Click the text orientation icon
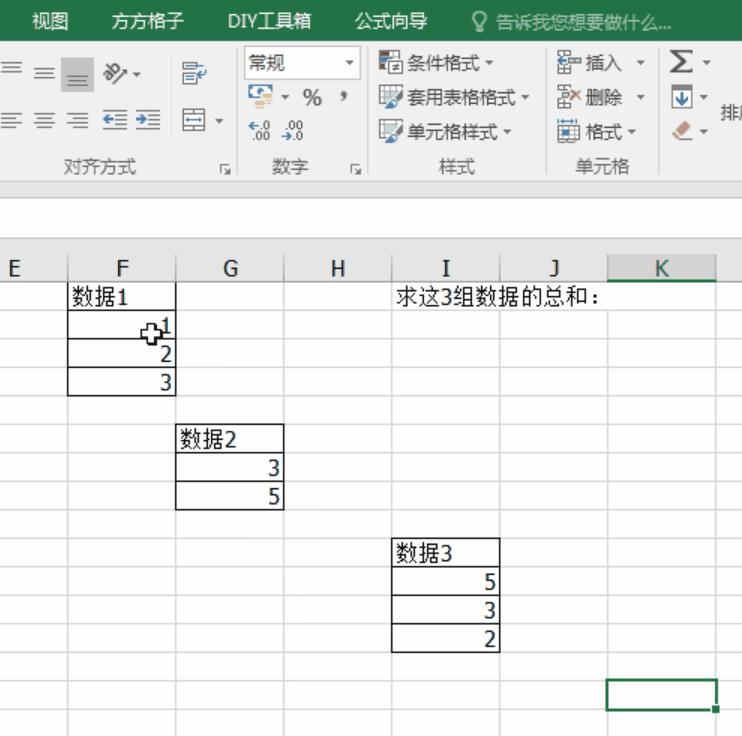742x736 pixels. click(x=115, y=73)
